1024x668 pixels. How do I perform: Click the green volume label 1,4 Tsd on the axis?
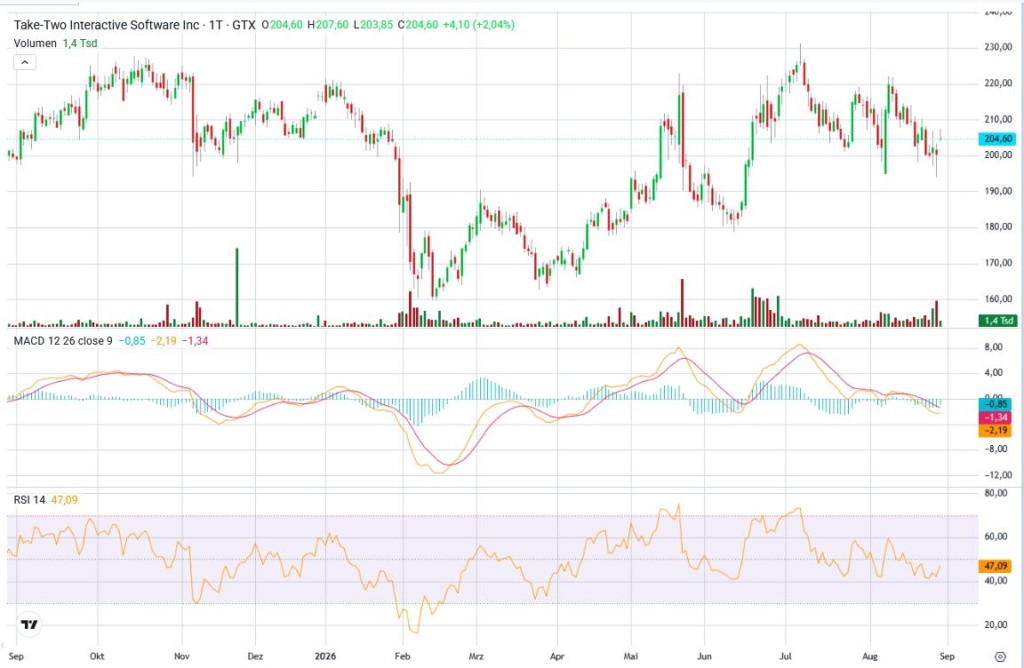(x=997, y=321)
